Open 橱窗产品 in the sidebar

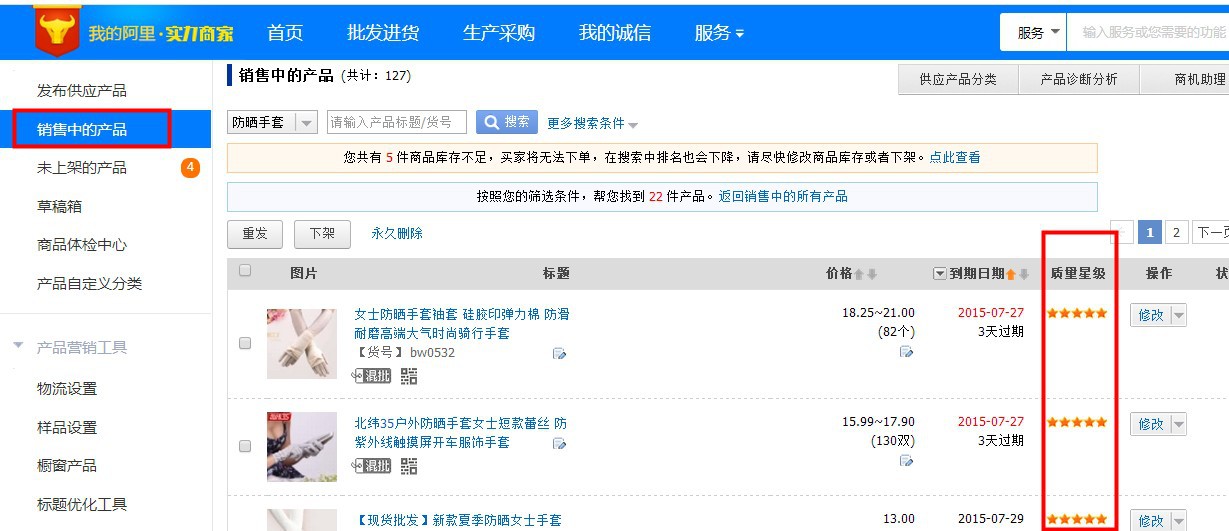(x=67, y=466)
